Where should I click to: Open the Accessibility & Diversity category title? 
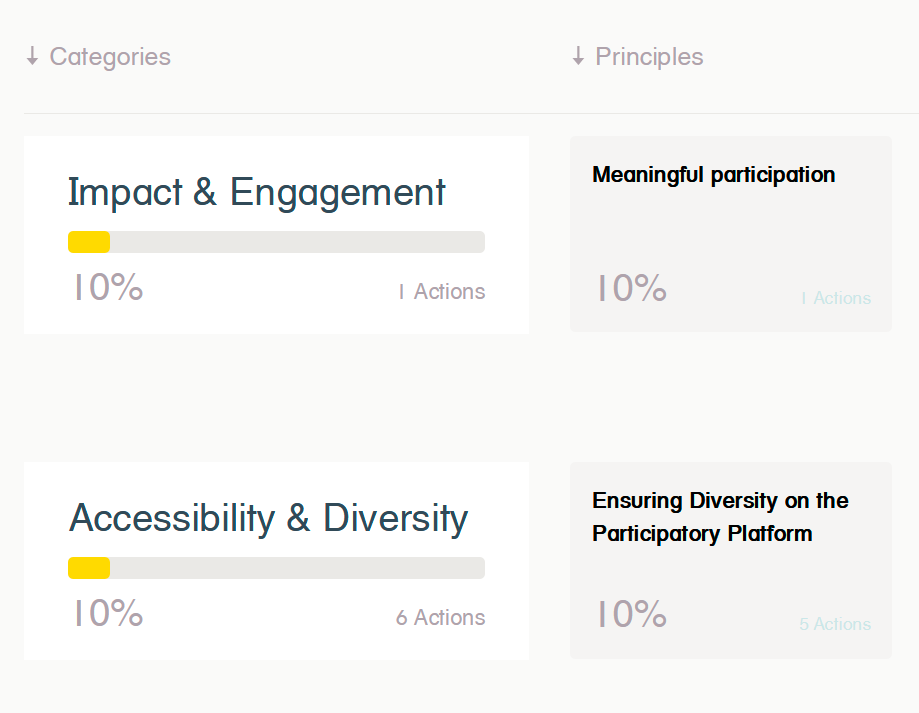[x=268, y=518]
